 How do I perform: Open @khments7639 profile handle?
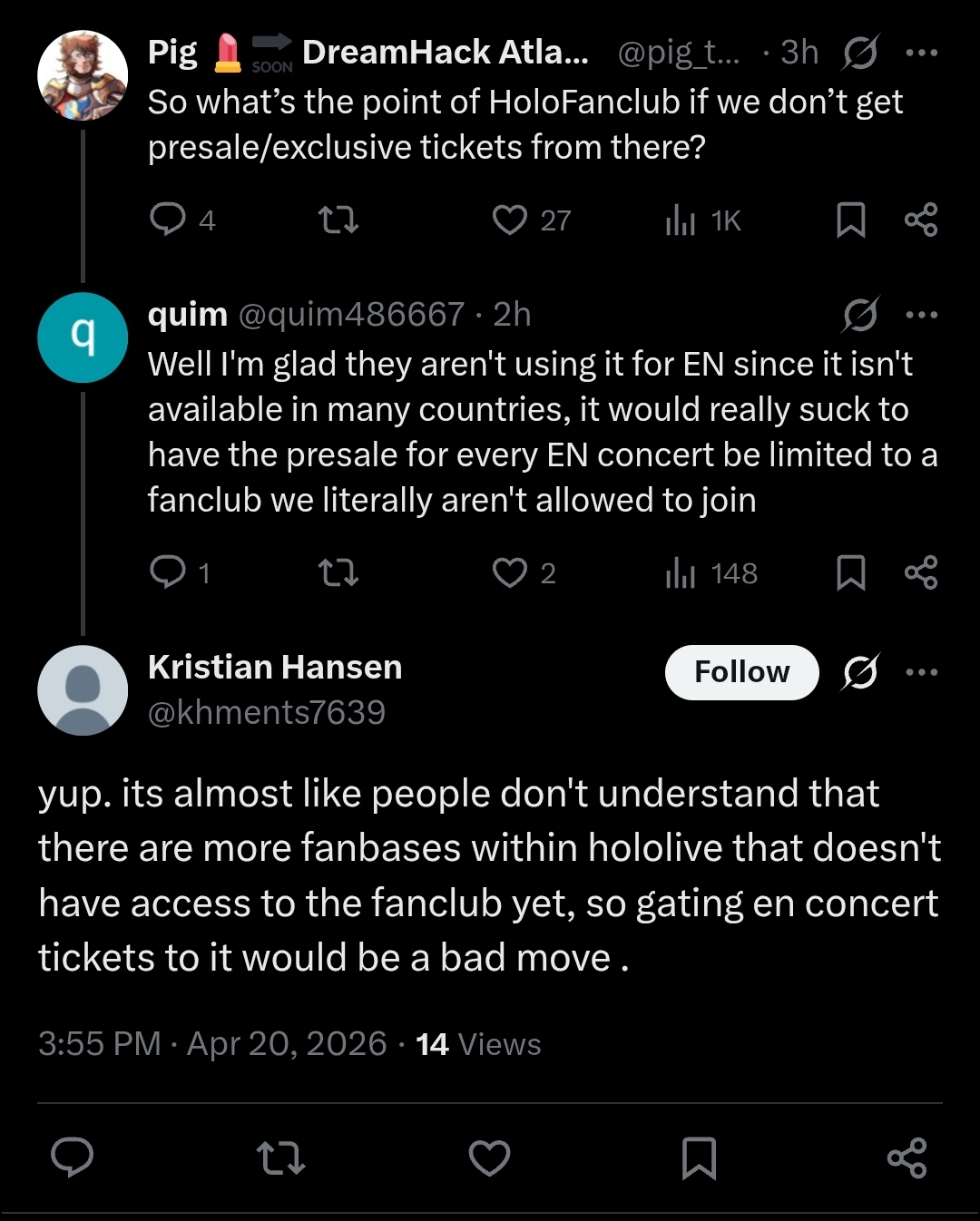[x=267, y=712]
